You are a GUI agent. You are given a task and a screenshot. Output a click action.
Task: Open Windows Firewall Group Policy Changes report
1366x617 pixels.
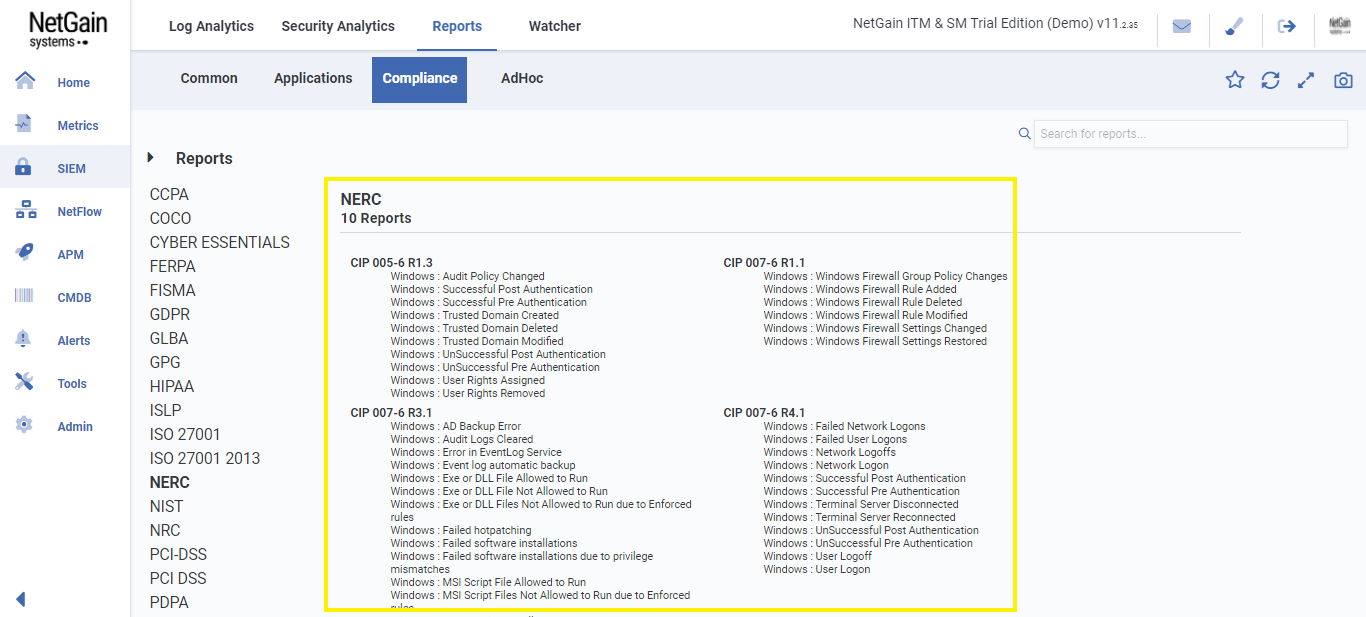[885, 276]
